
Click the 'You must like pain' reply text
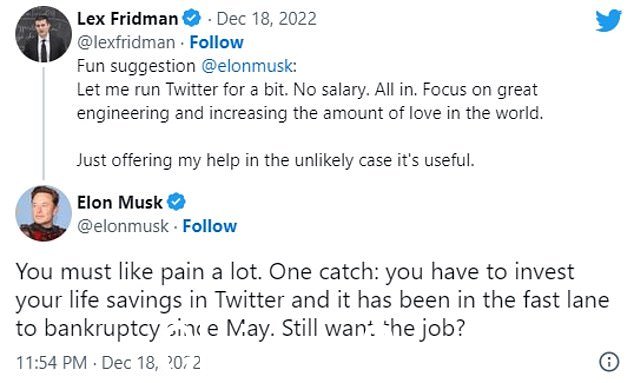313,300
